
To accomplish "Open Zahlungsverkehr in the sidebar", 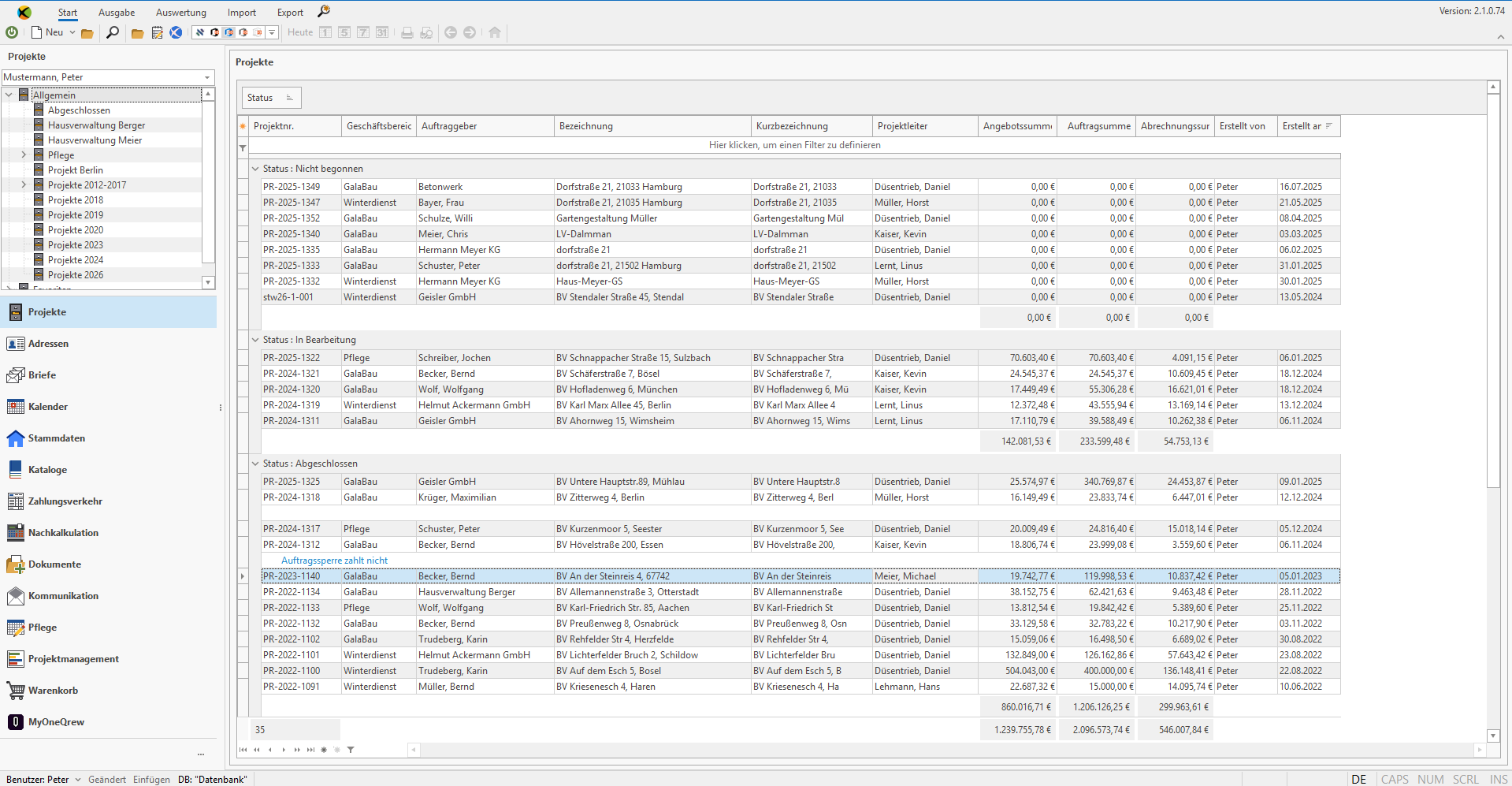I will pos(109,501).
